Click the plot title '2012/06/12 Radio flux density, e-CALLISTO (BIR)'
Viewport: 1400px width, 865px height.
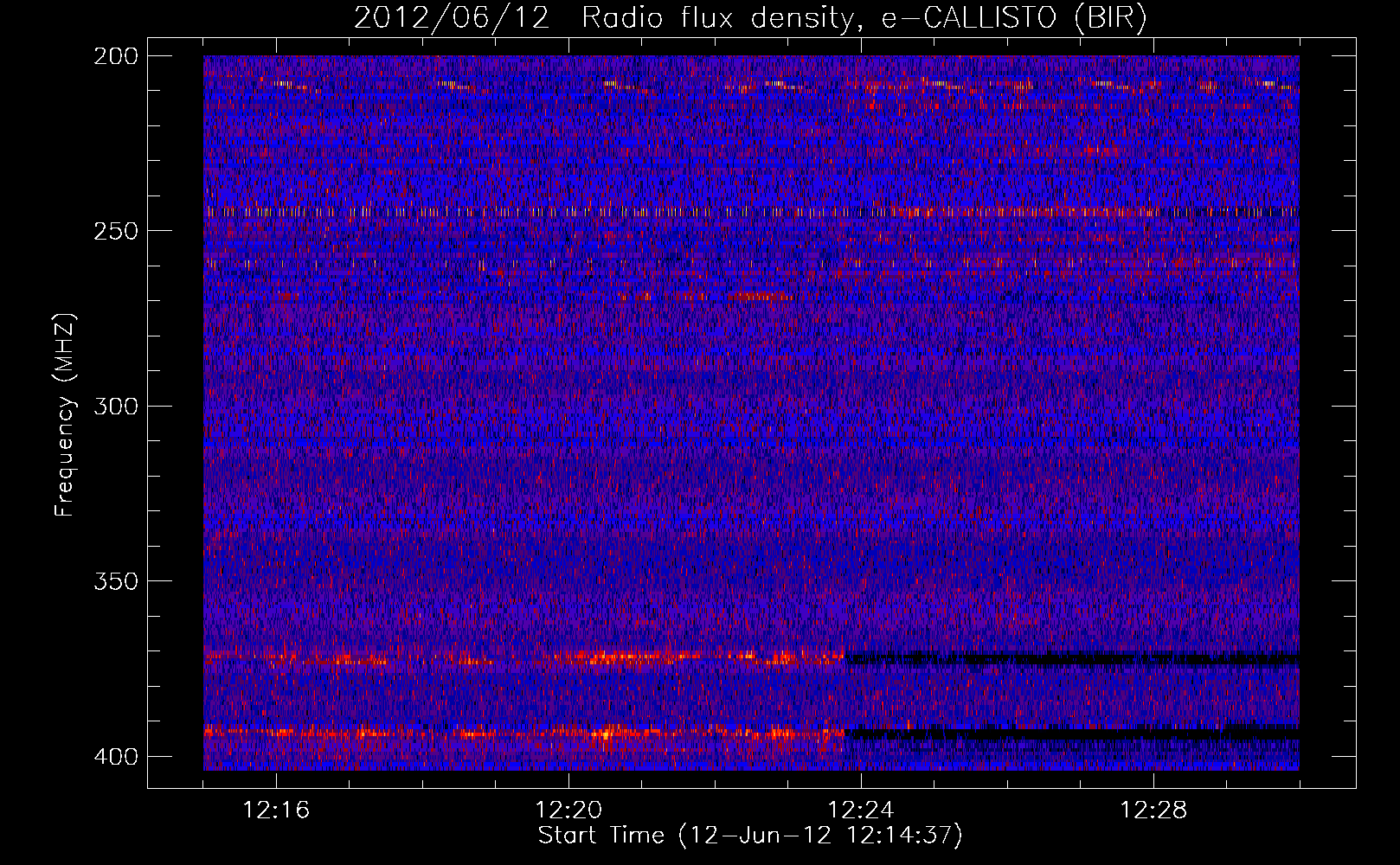(x=750, y=18)
